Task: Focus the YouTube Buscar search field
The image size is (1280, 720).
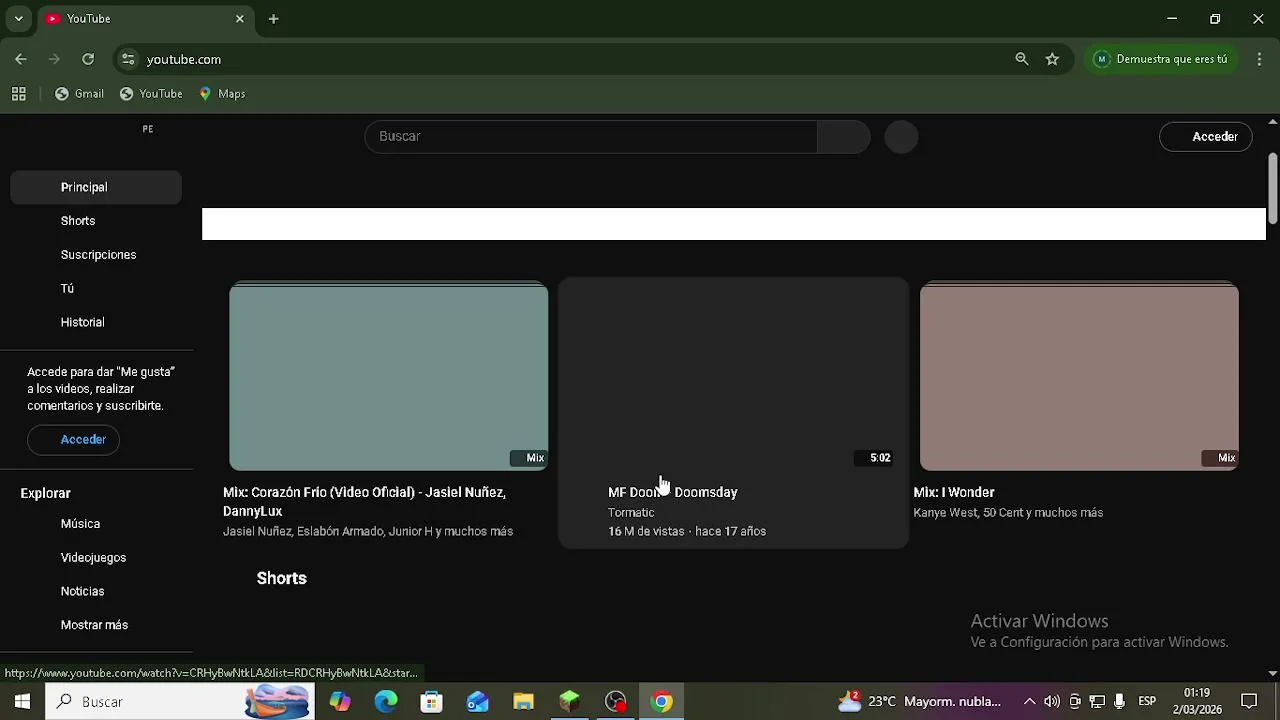Action: 591,136
